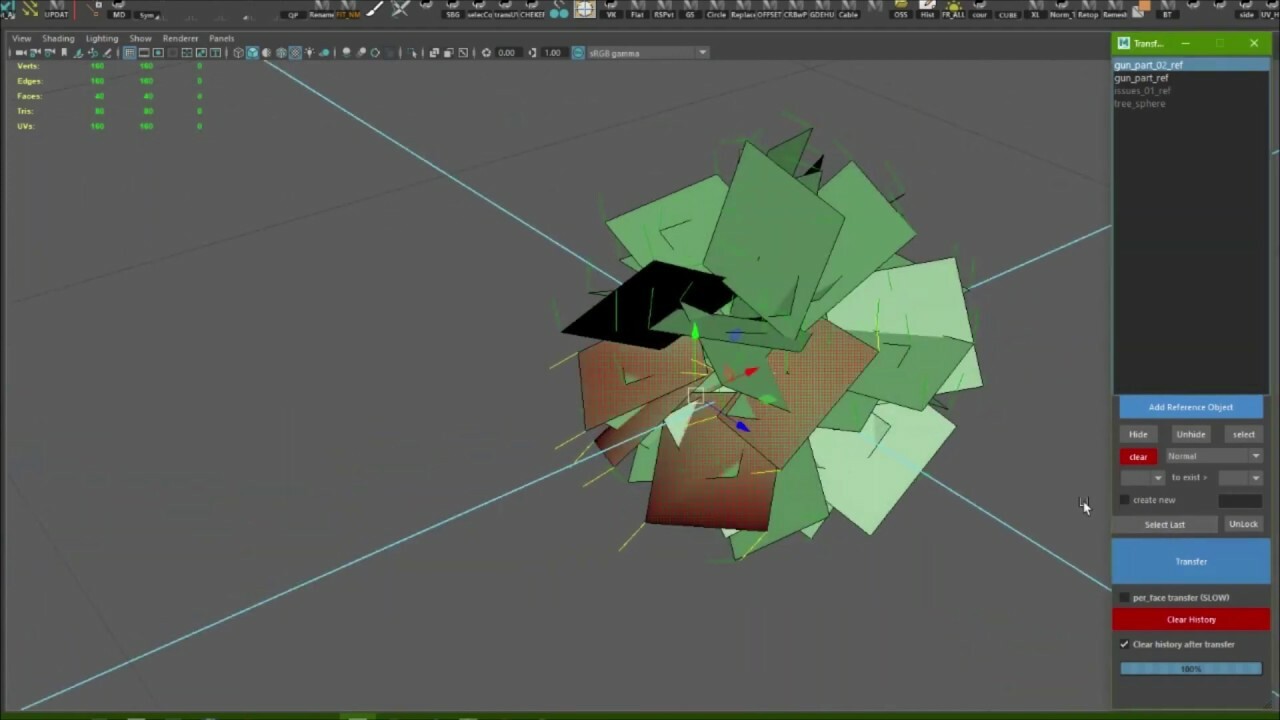Uncheck Clear history after transfer
This screenshot has width=1280, height=720.
click(1124, 644)
